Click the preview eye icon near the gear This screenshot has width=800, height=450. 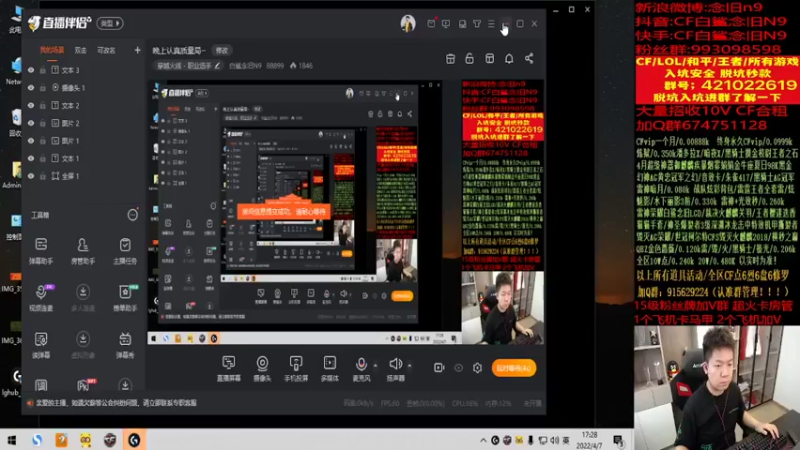[x=458, y=367]
